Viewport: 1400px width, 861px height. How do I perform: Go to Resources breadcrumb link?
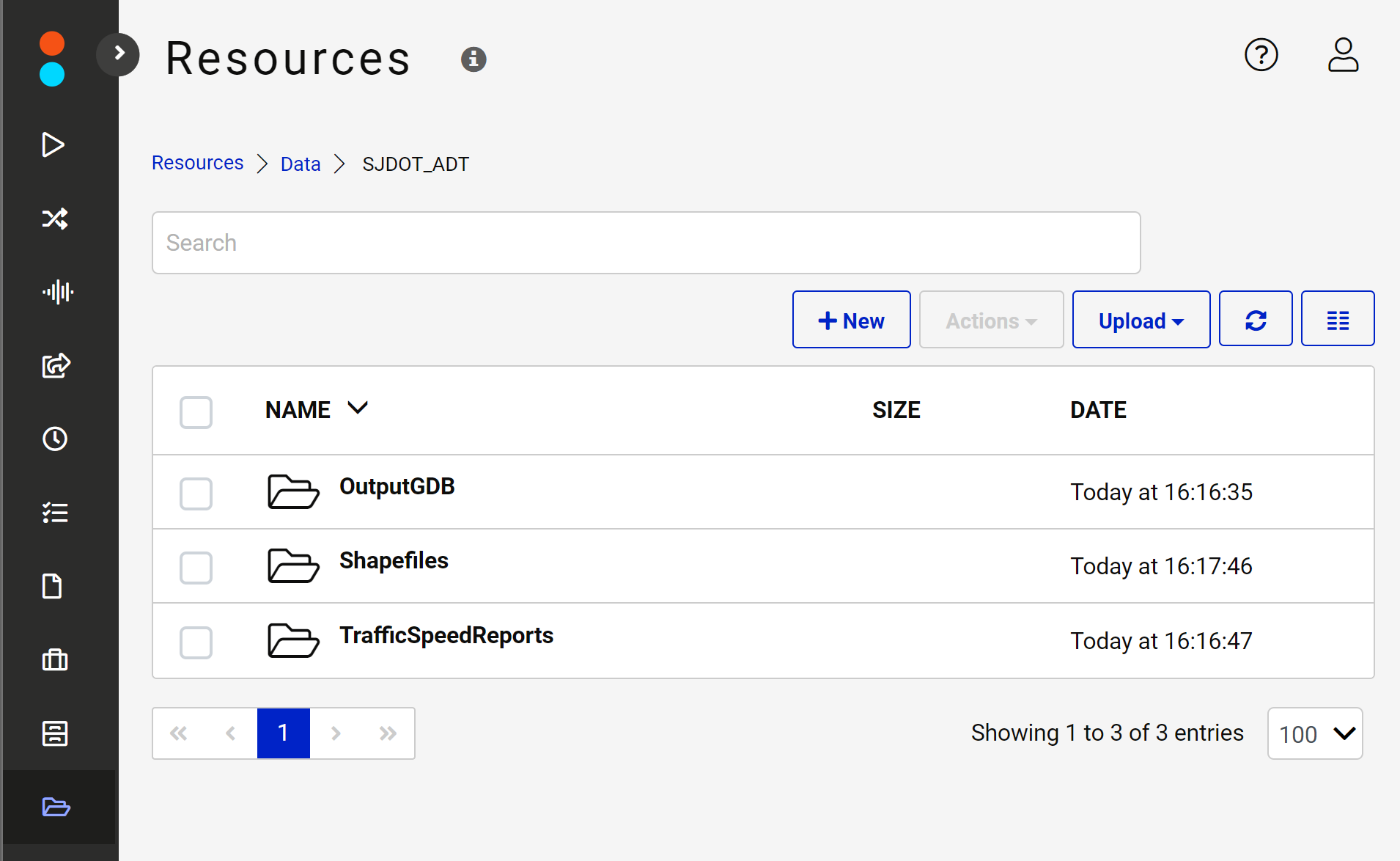197,163
